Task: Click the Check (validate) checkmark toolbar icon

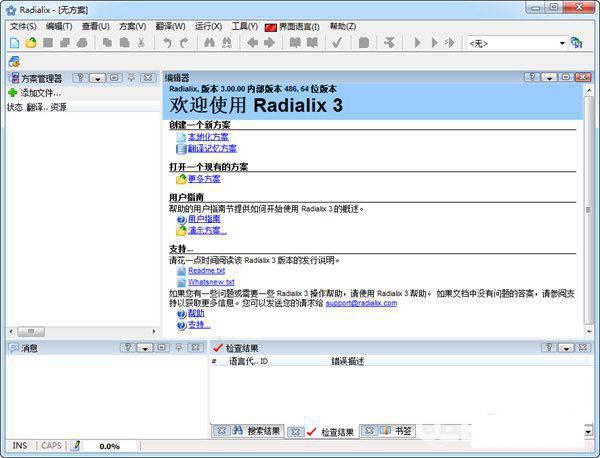Action: coord(337,43)
